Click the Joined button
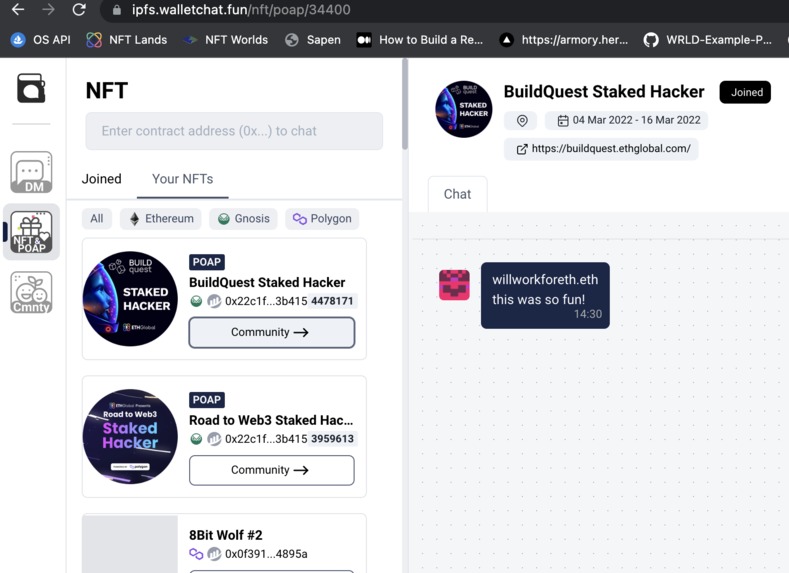Viewport: 789px width, 573px height. coord(745,93)
